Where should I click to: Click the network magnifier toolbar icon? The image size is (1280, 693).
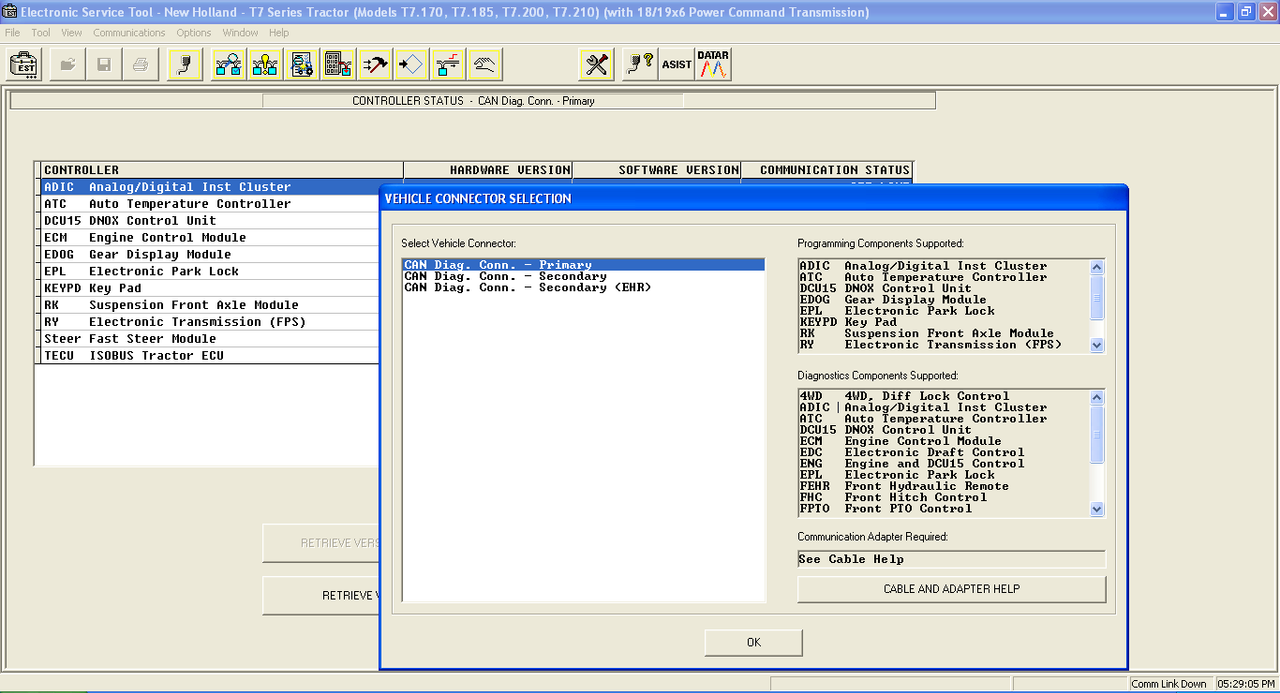229,65
